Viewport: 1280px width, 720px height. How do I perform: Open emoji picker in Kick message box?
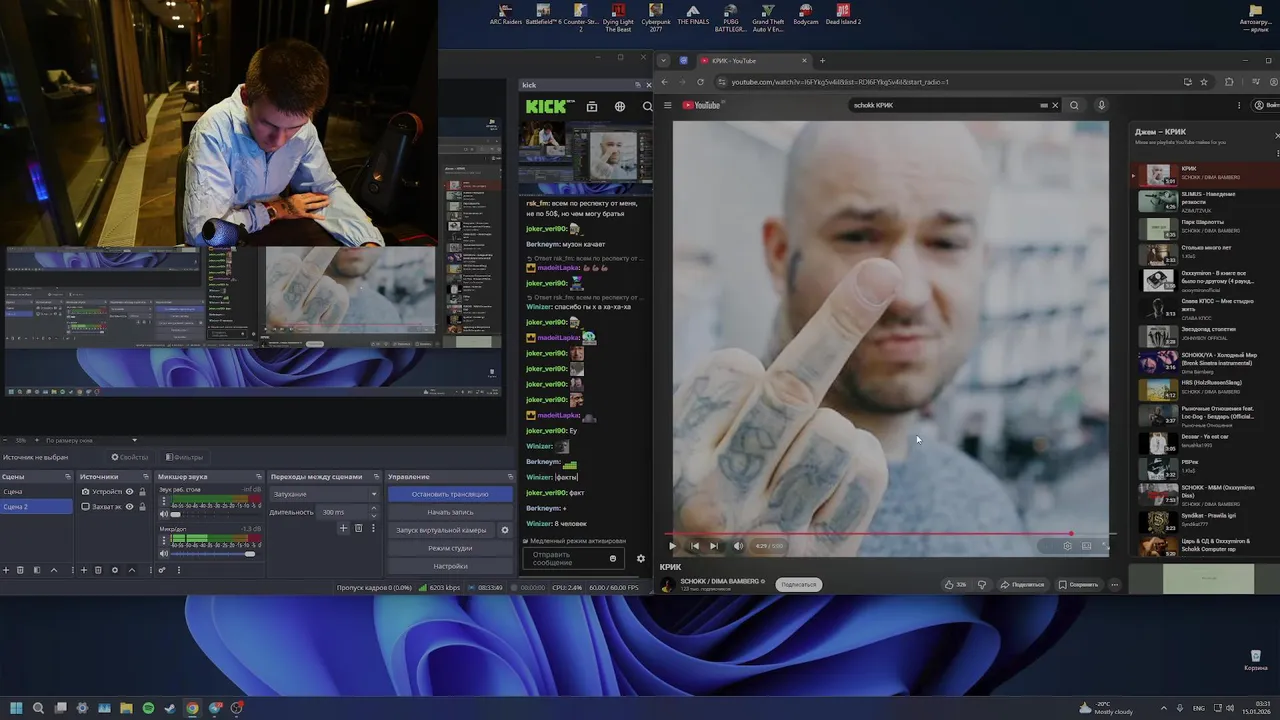(613, 558)
